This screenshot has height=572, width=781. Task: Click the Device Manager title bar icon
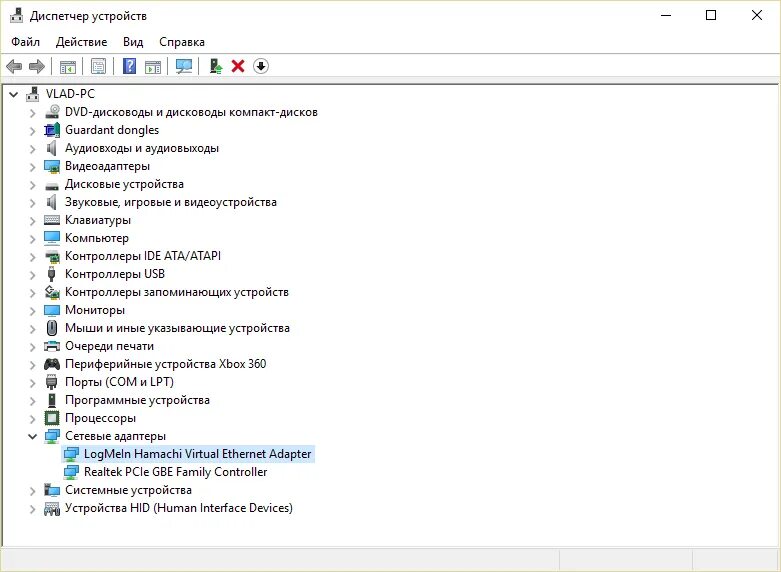16,15
